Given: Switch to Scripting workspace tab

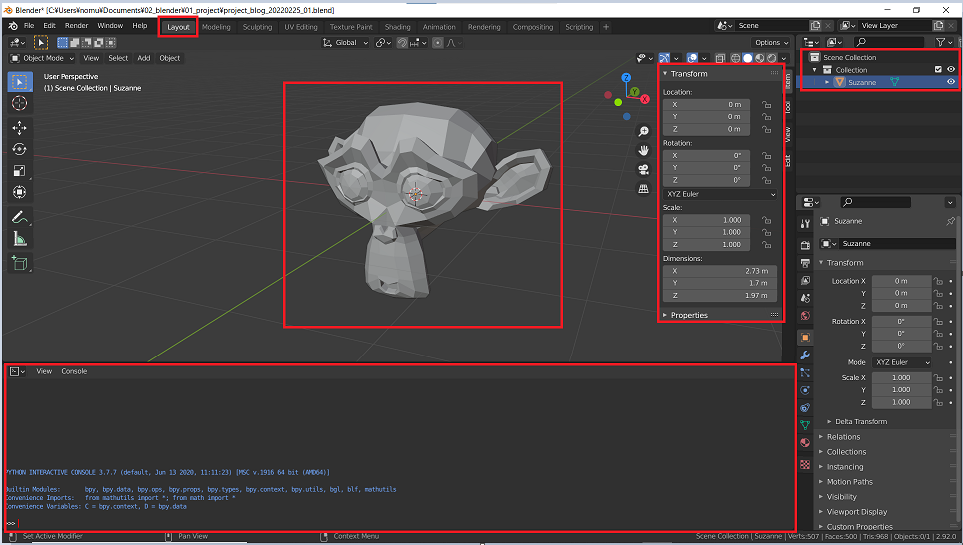Looking at the screenshot, I should tap(579, 27).
